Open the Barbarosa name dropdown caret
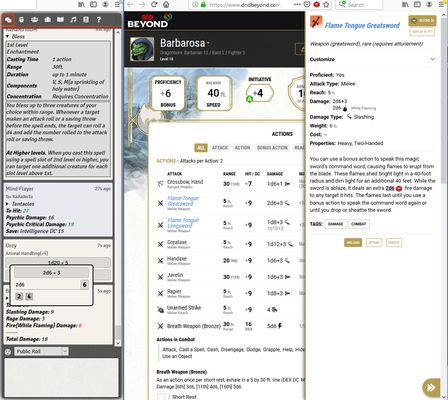Viewport: 448px width, 400px height. coord(208,43)
